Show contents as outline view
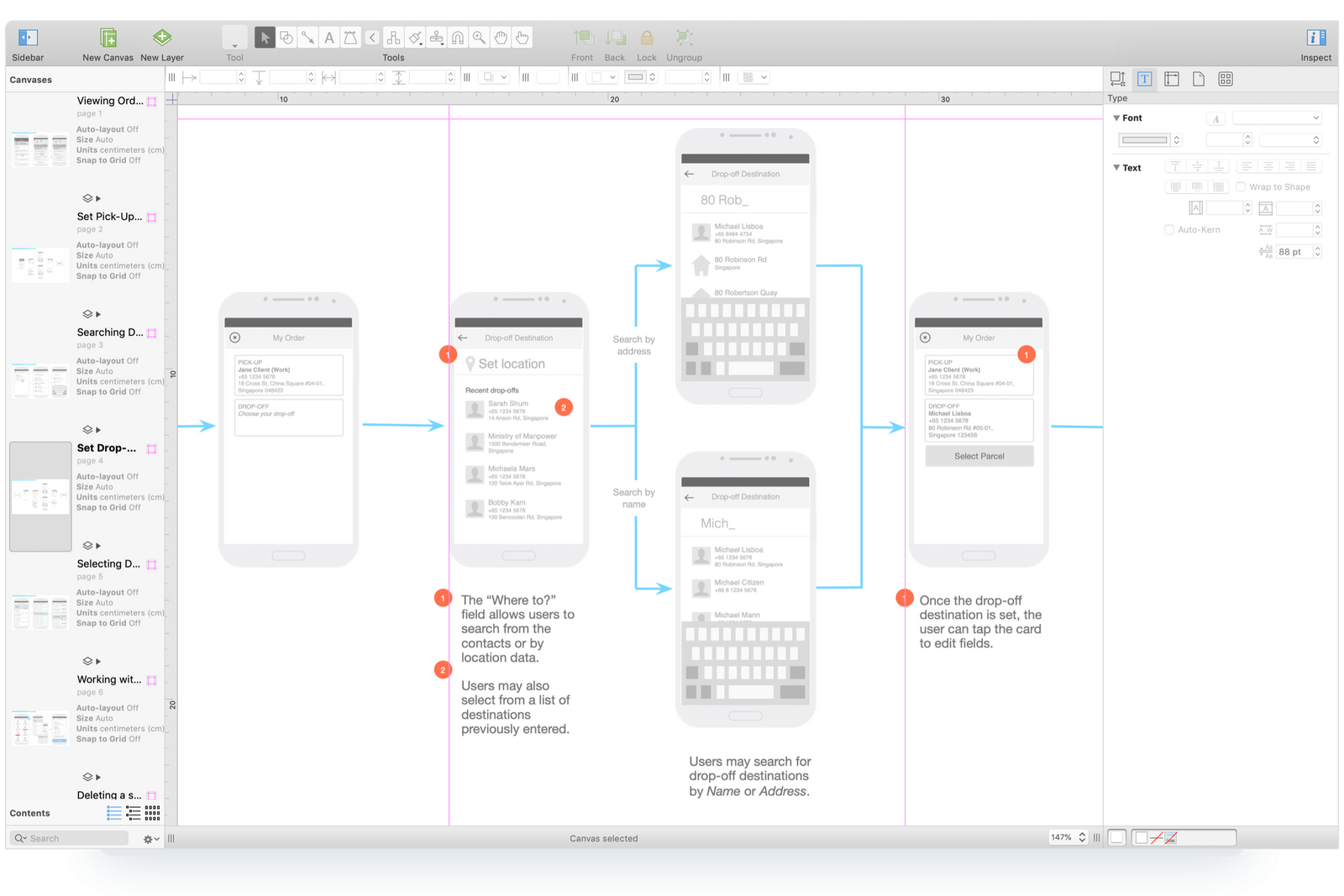This screenshot has height=896, width=1344. [x=134, y=812]
